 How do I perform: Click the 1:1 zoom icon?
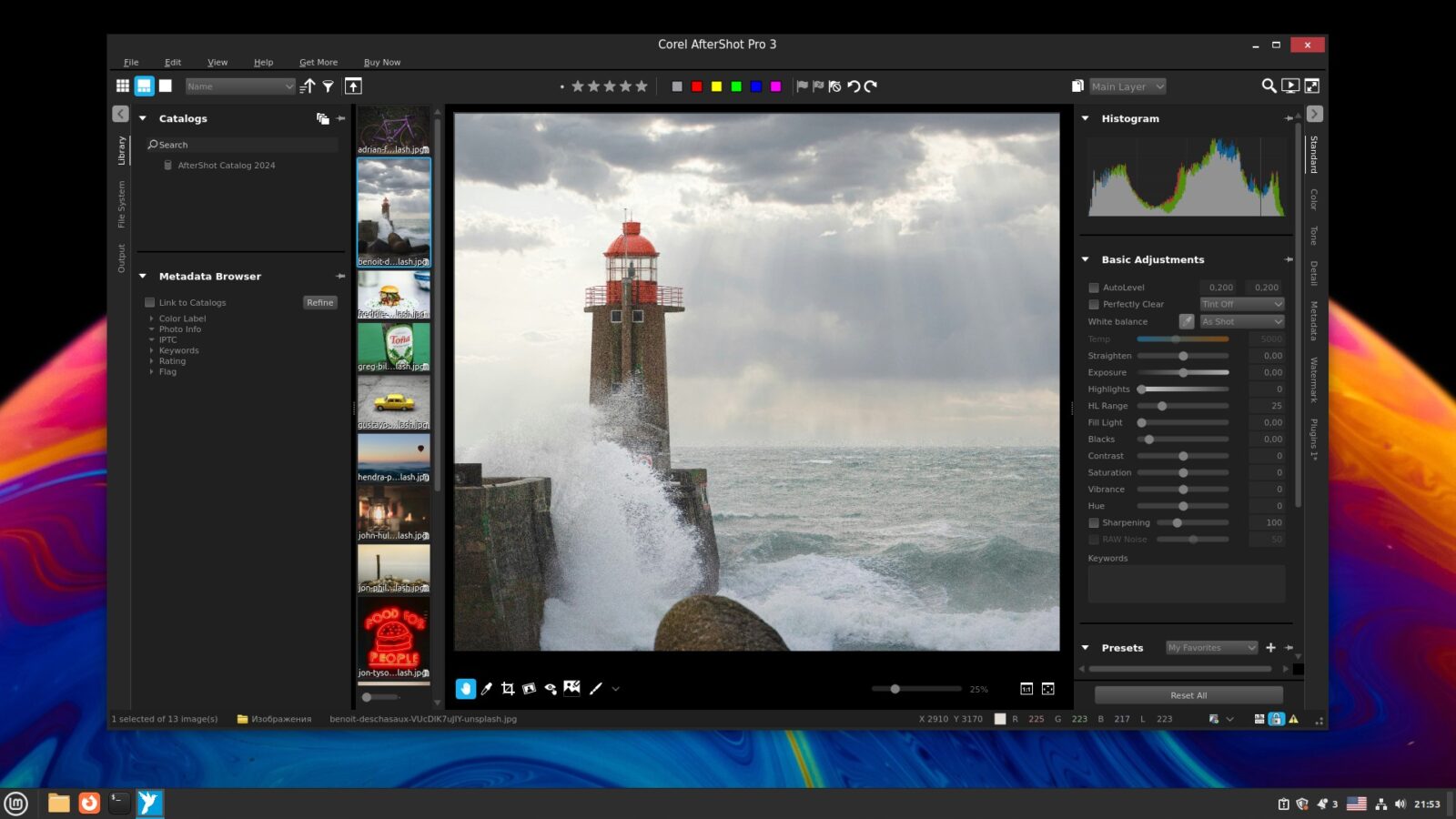(x=1026, y=689)
